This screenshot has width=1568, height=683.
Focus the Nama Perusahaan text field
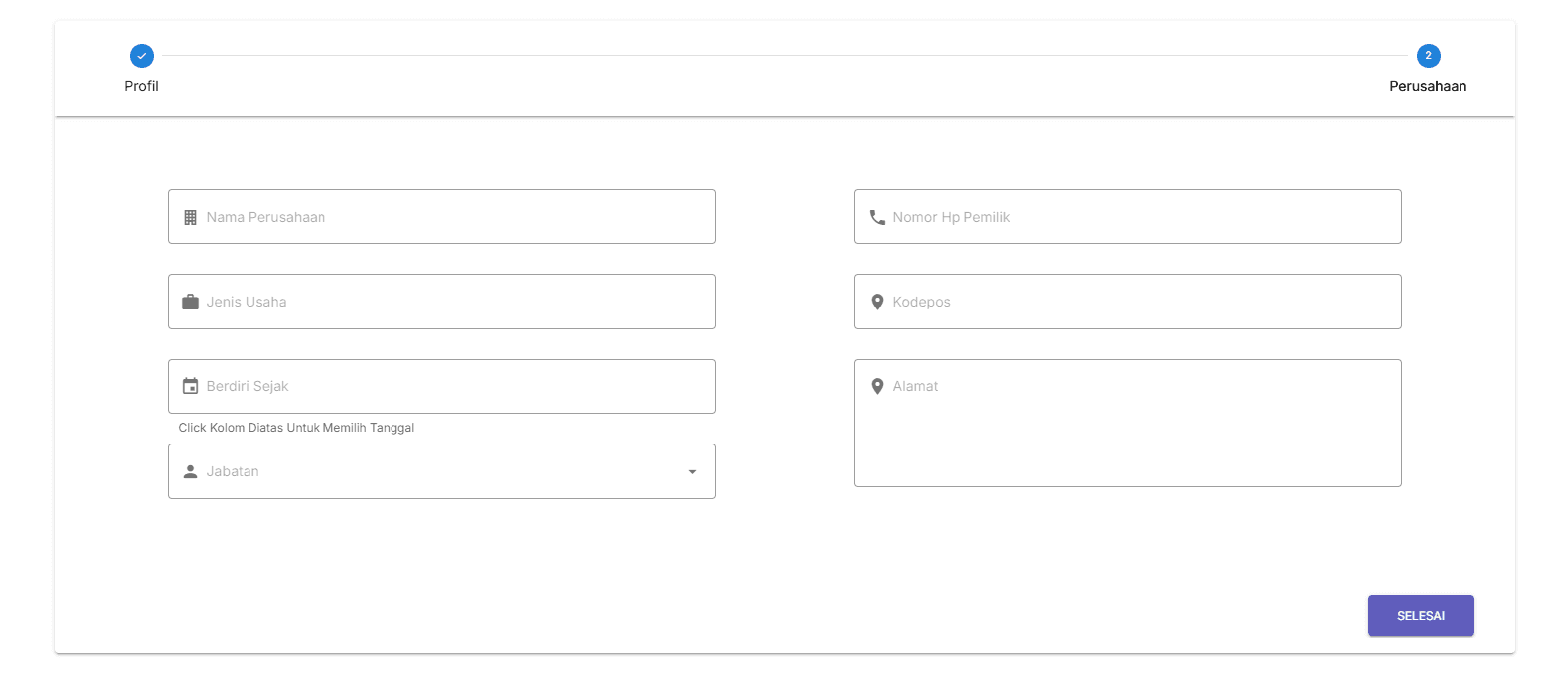point(454,217)
